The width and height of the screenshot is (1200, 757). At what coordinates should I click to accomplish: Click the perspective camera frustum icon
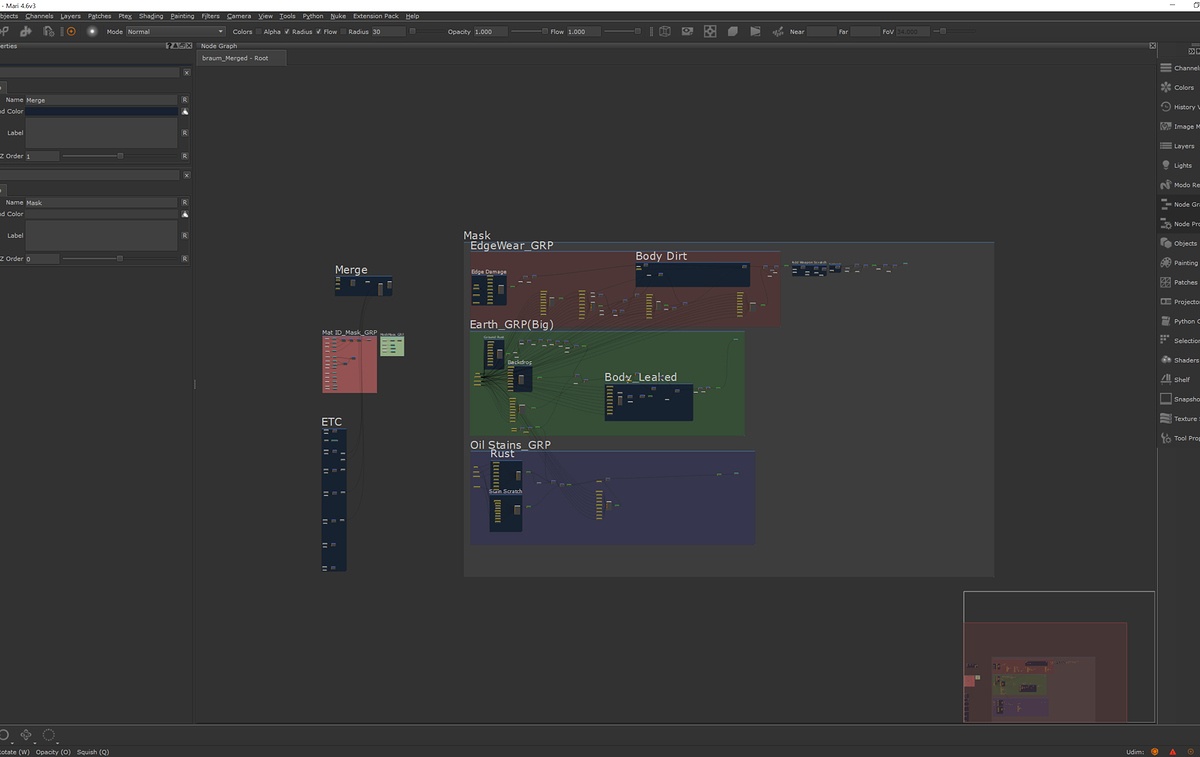pos(755,31)
